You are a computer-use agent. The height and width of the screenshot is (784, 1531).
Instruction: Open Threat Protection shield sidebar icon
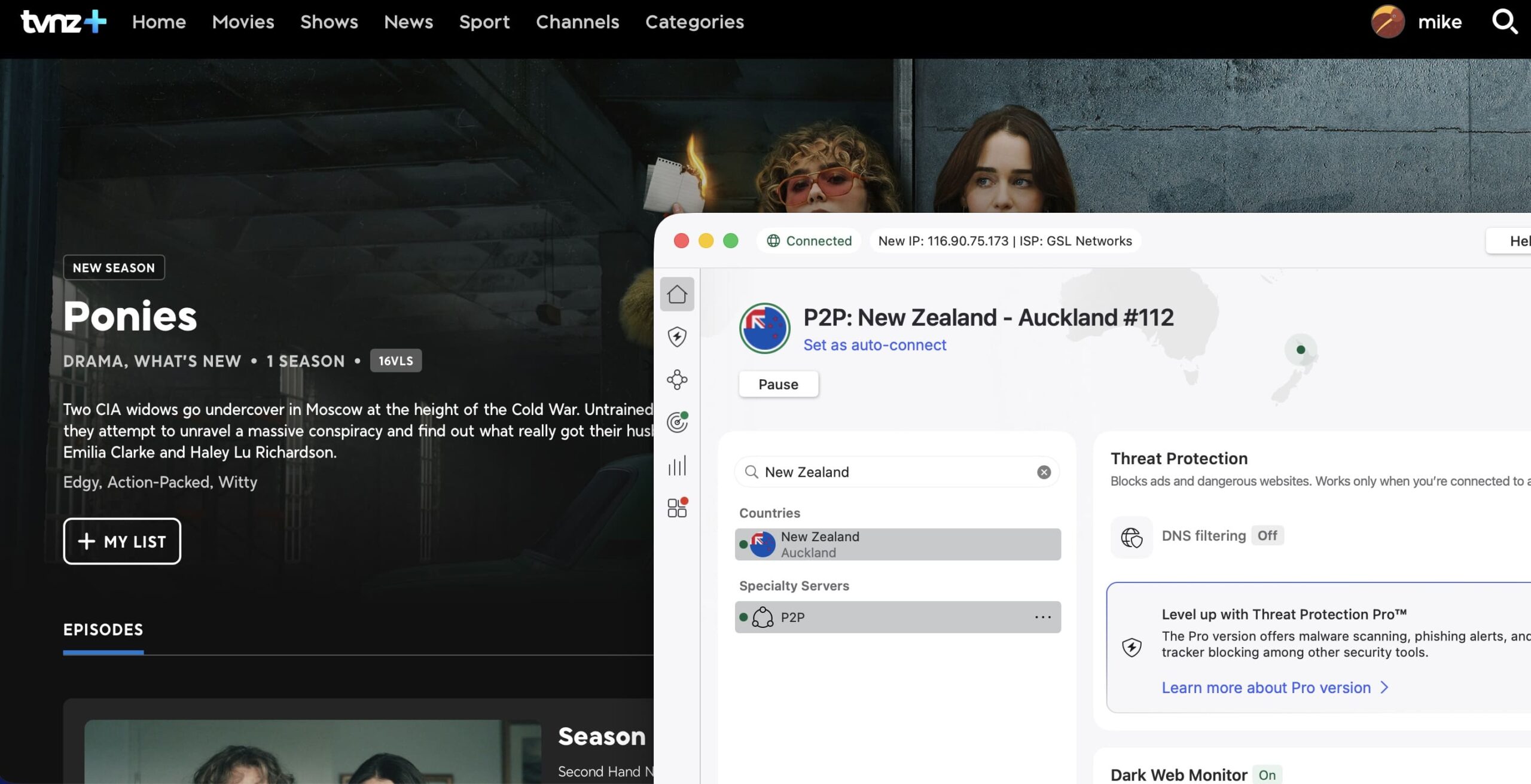pyautogui.click(x=677, y=337)
